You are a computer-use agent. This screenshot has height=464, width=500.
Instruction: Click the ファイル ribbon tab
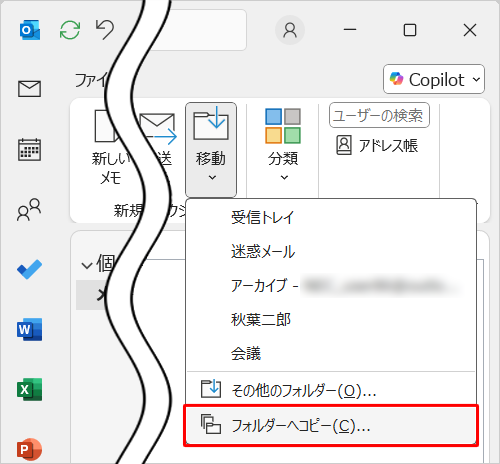(x=91, y=81)
